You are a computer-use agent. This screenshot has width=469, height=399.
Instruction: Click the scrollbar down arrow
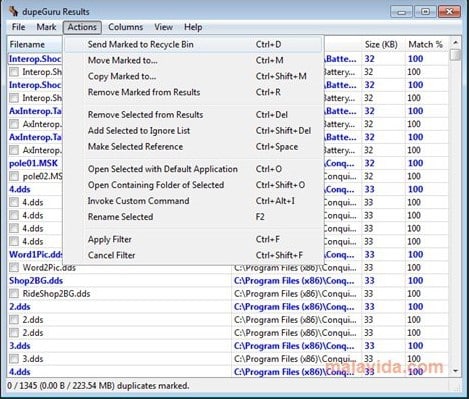[x=455, y=371]
